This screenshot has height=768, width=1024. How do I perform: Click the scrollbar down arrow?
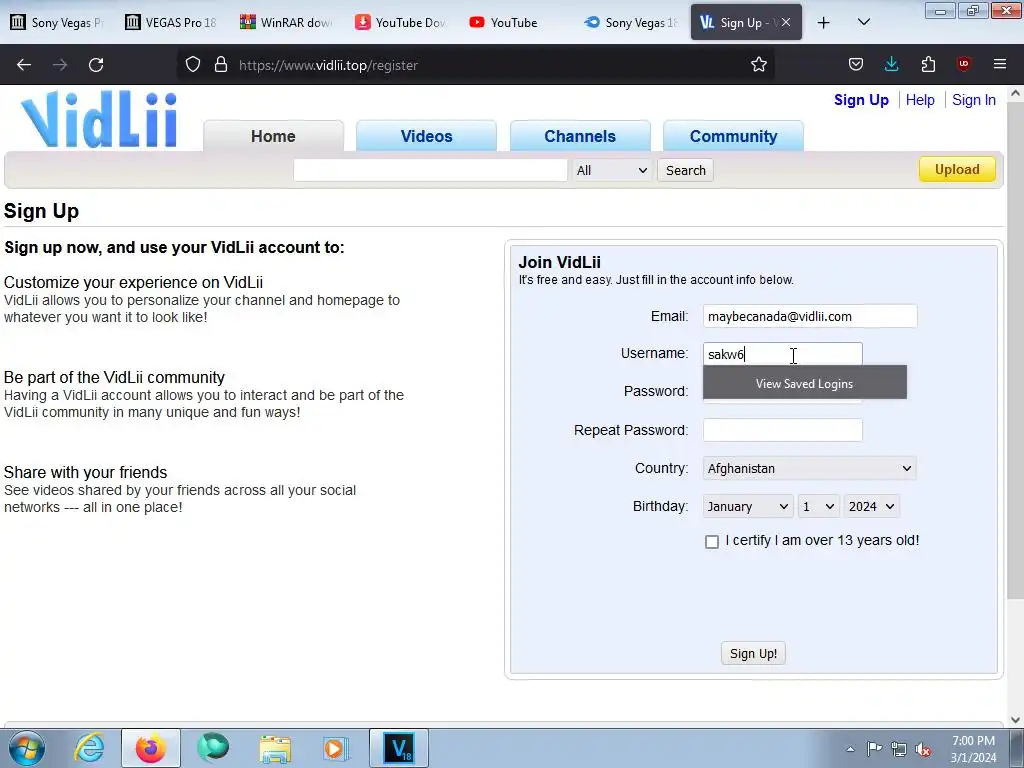[1015, 719]
